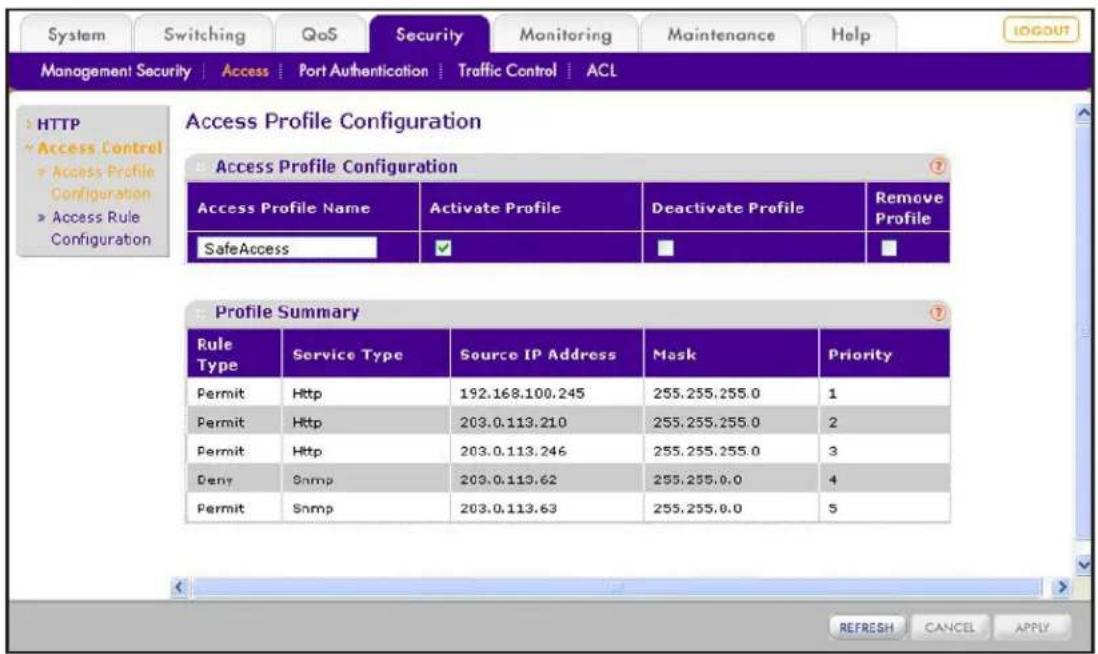Open Port Authentication submenu
1098x654 pixels.
point(363,71)
